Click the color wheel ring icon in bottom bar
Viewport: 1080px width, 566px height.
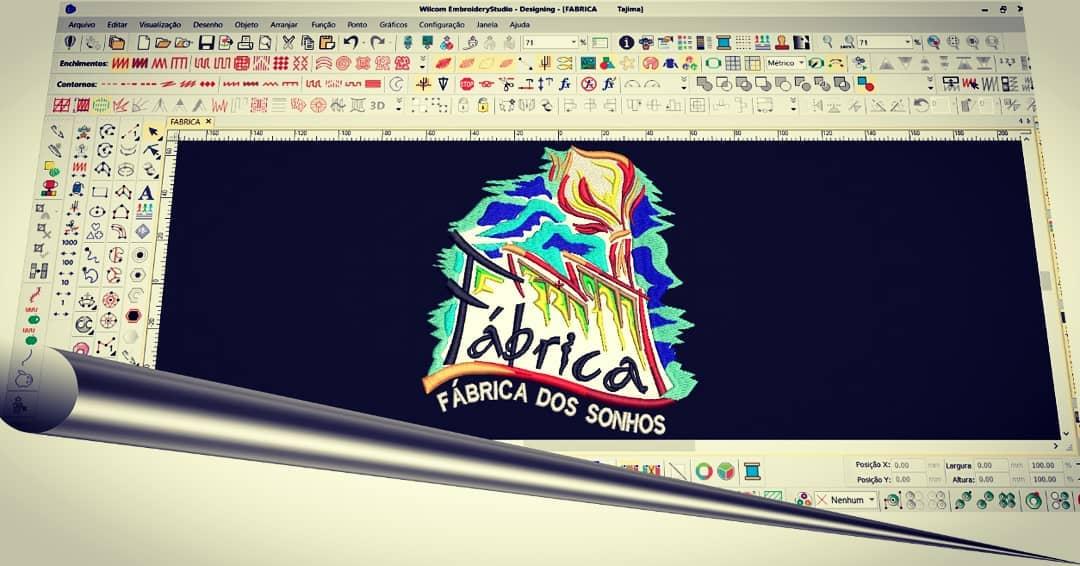(703, 472)
